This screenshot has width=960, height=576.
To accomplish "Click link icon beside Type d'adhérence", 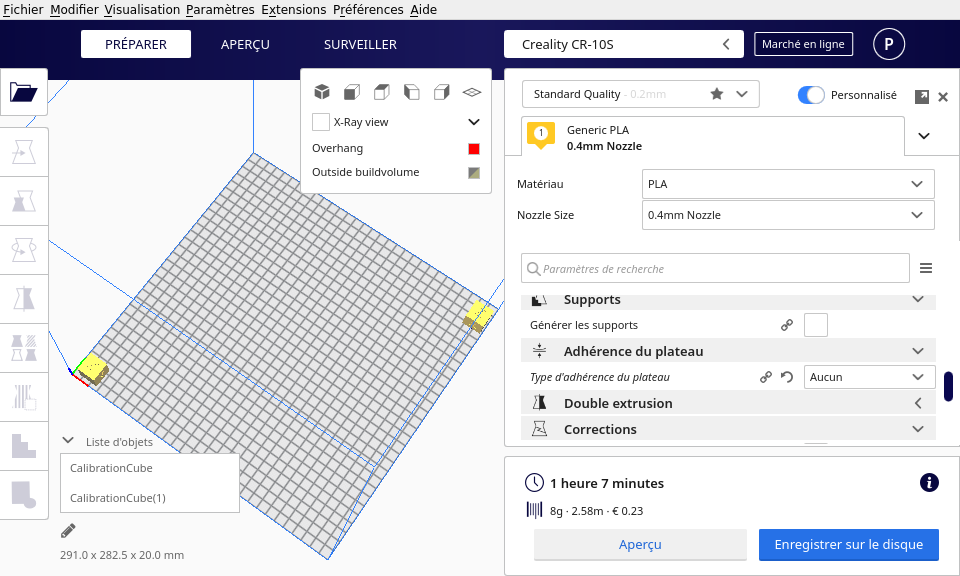I will [x=766, y=377].
